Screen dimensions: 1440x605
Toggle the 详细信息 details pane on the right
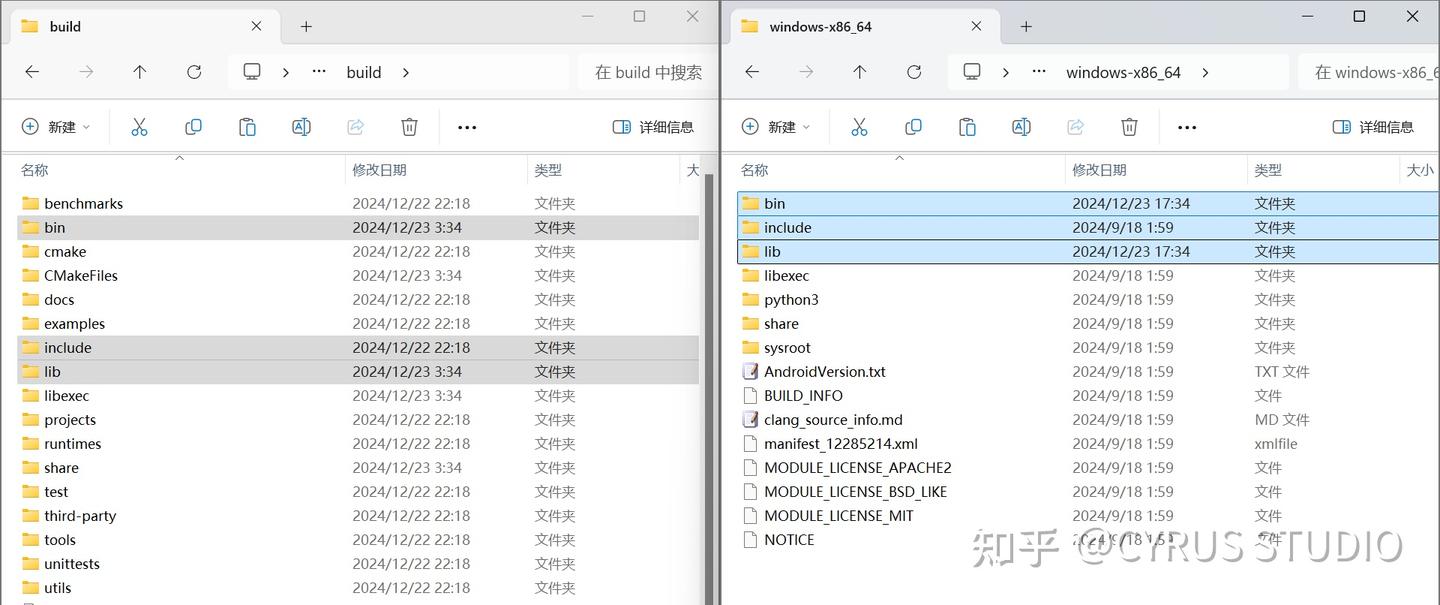(1372, 127)
